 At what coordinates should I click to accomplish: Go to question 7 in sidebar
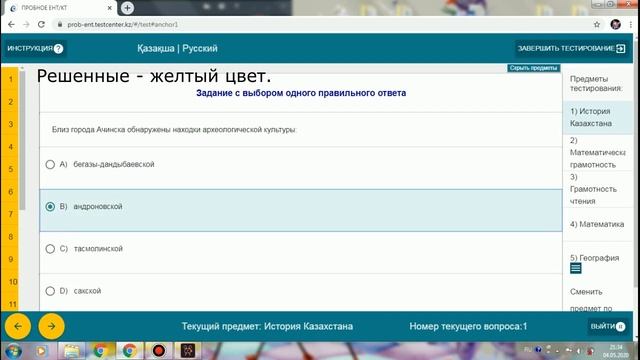tap(10, 214)
